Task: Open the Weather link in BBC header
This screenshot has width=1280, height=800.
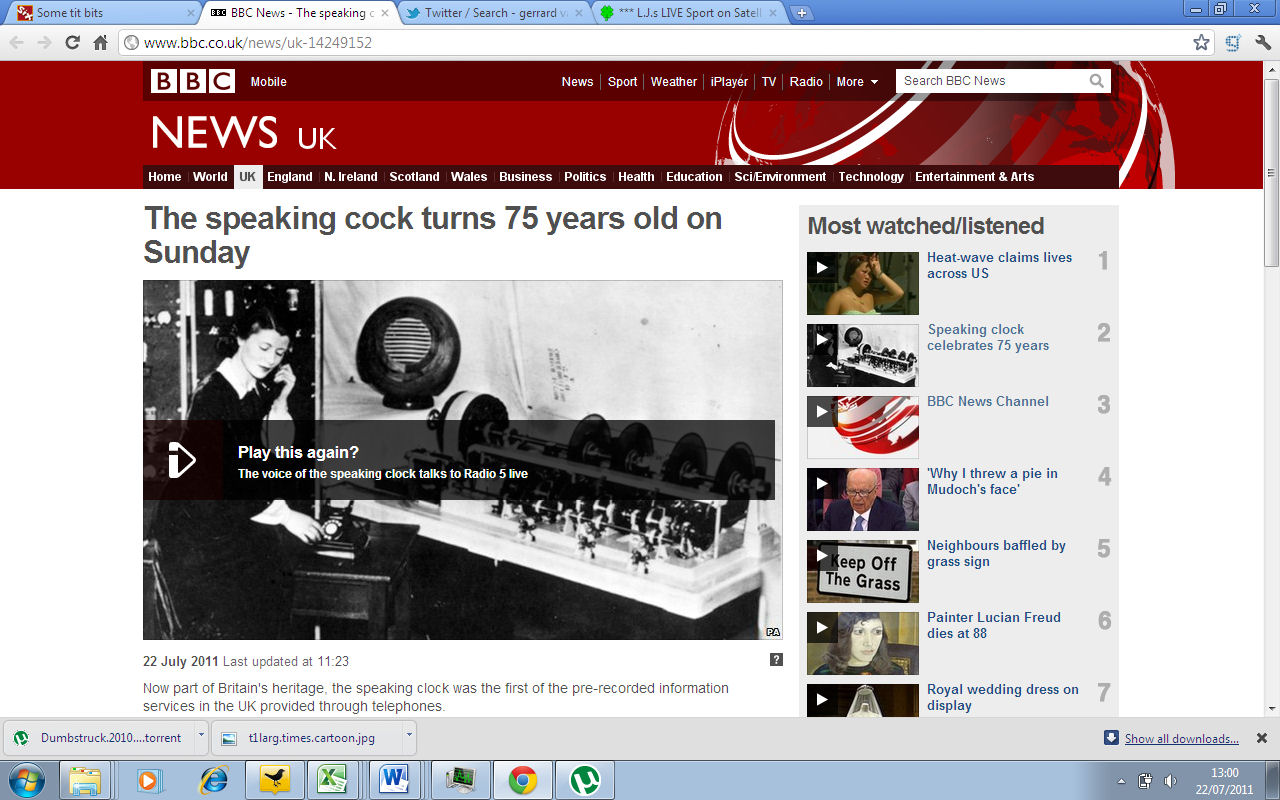Action: (x=673, y=82)
